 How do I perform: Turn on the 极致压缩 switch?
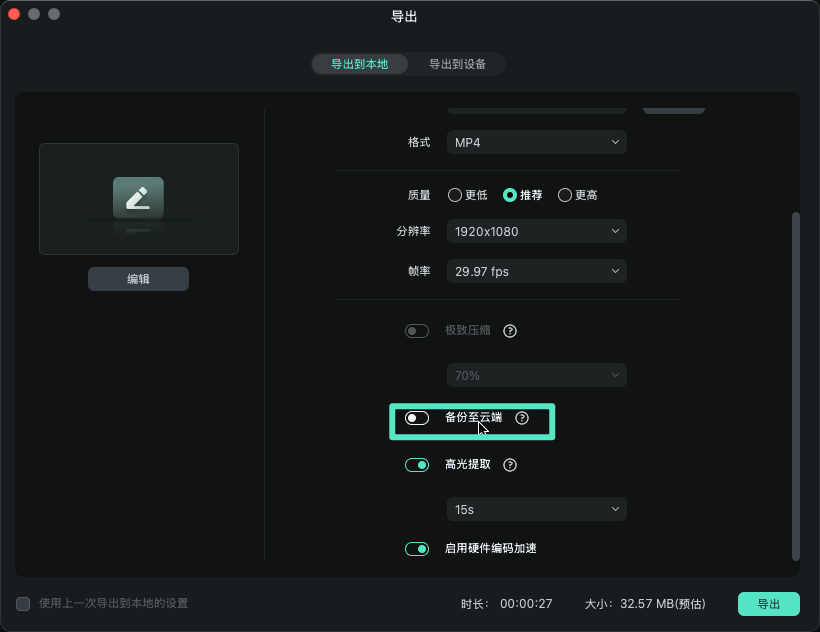point(417,331)
